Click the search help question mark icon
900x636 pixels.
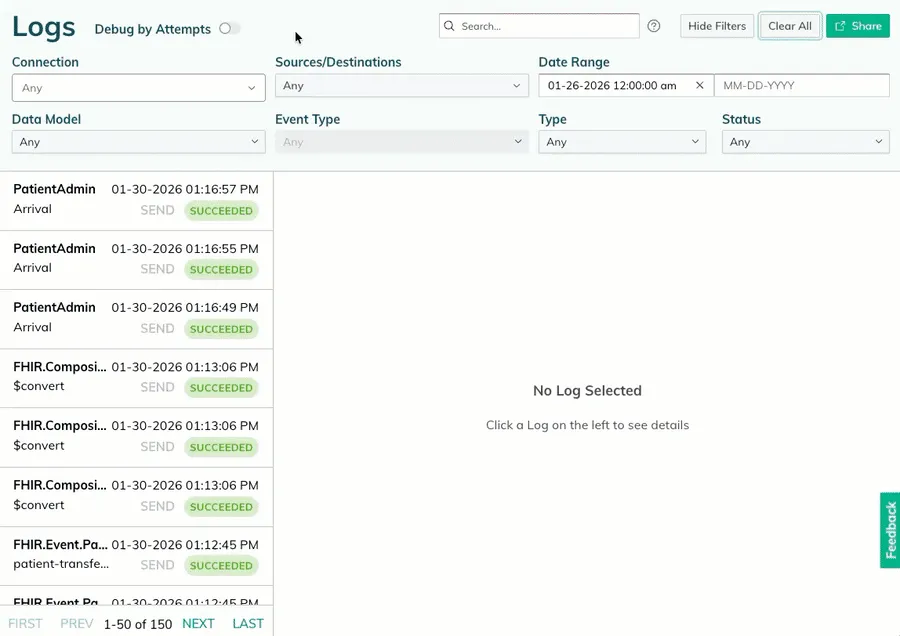pyautogui.click(x=653, y=26)
